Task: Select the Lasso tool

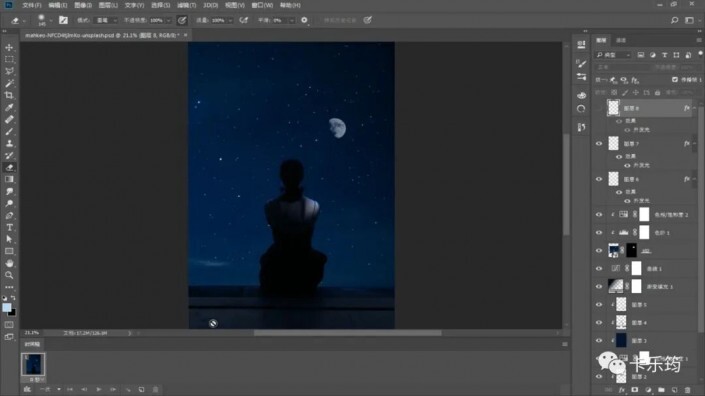Action: click(9, 71)
